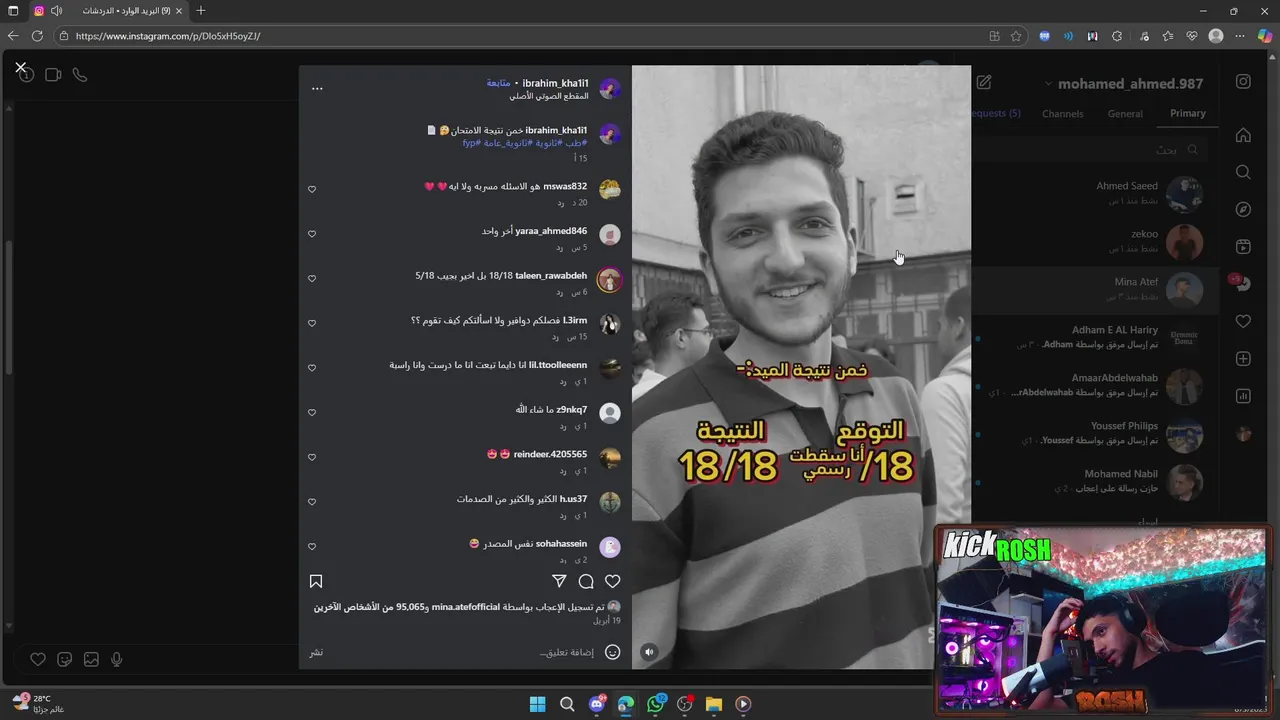This screenshot has height=720, width=1280.
Task: Switch to the Primary inbox tab
Action: tap(1188, 113)
